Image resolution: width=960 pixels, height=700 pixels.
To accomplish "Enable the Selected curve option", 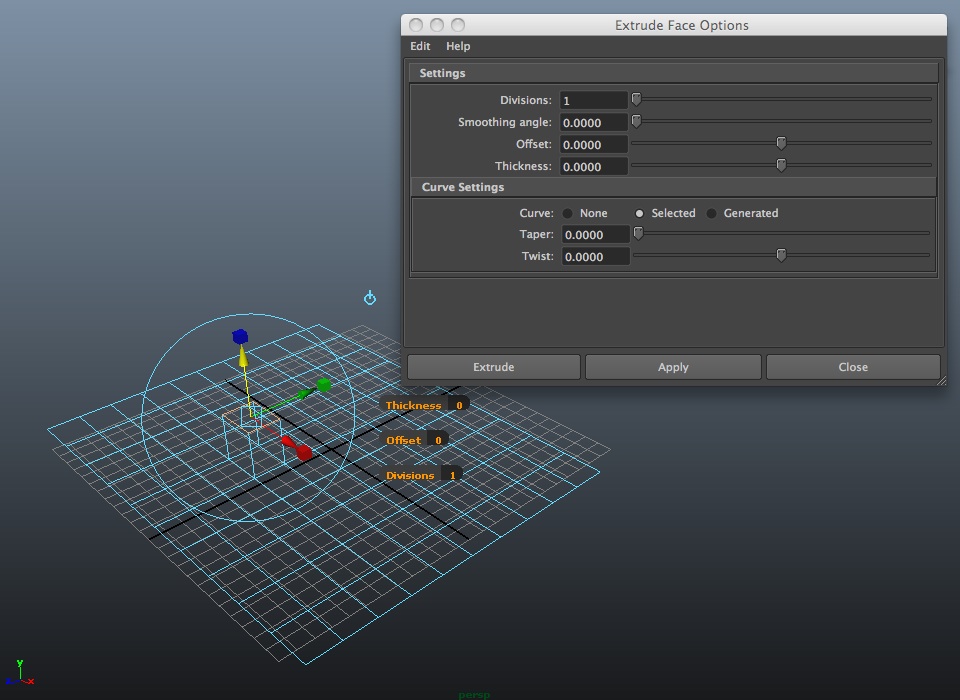I will point(639,213).
